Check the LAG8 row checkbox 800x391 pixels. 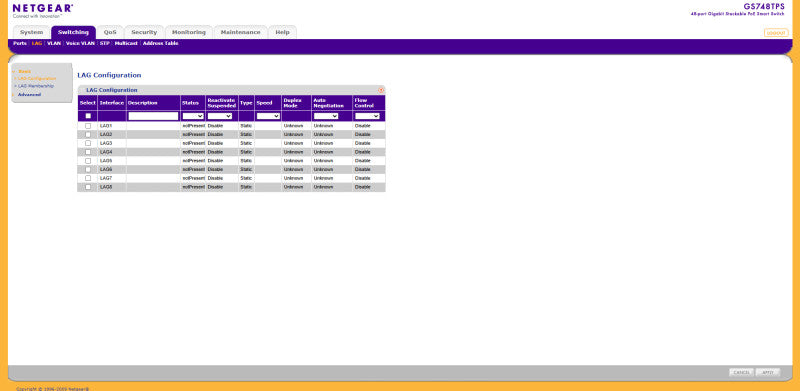tap(88, 187)
